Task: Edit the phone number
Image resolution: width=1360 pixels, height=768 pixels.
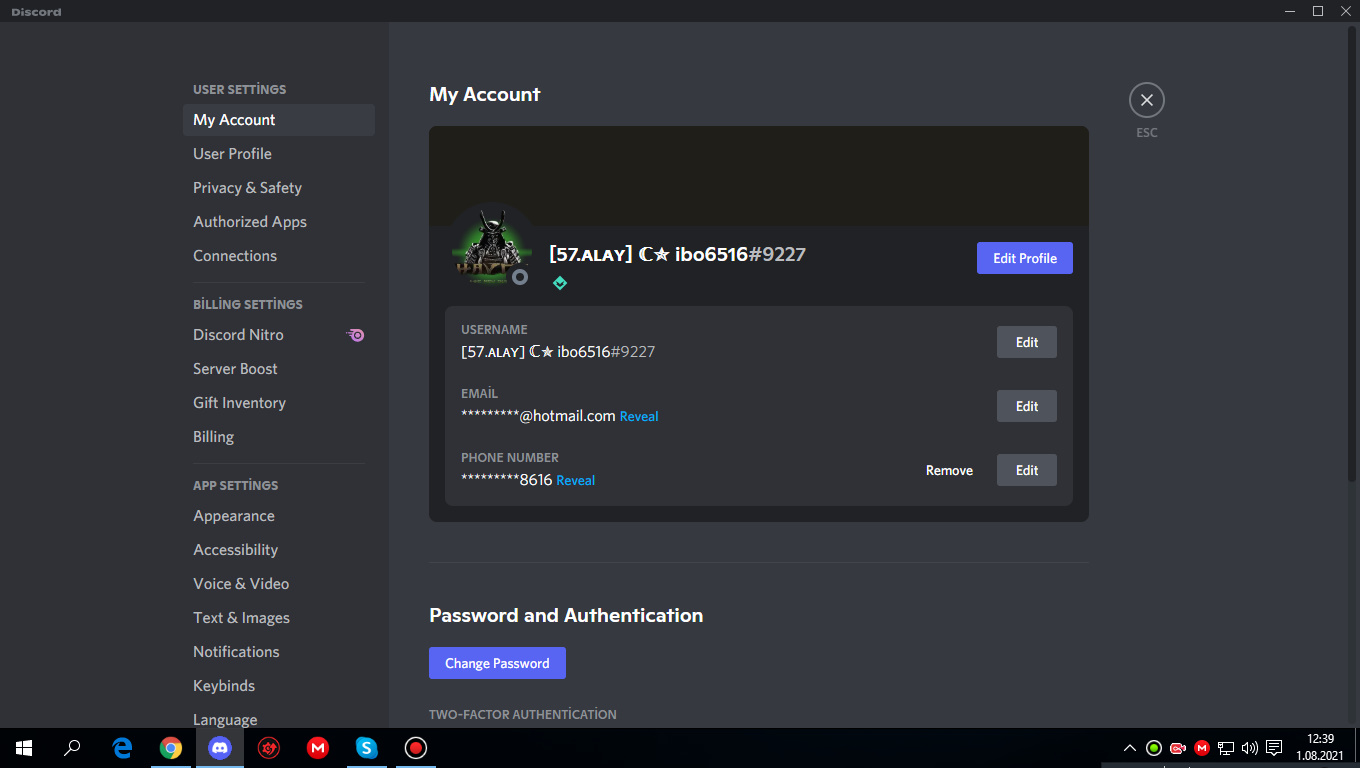Action: 1027,470
